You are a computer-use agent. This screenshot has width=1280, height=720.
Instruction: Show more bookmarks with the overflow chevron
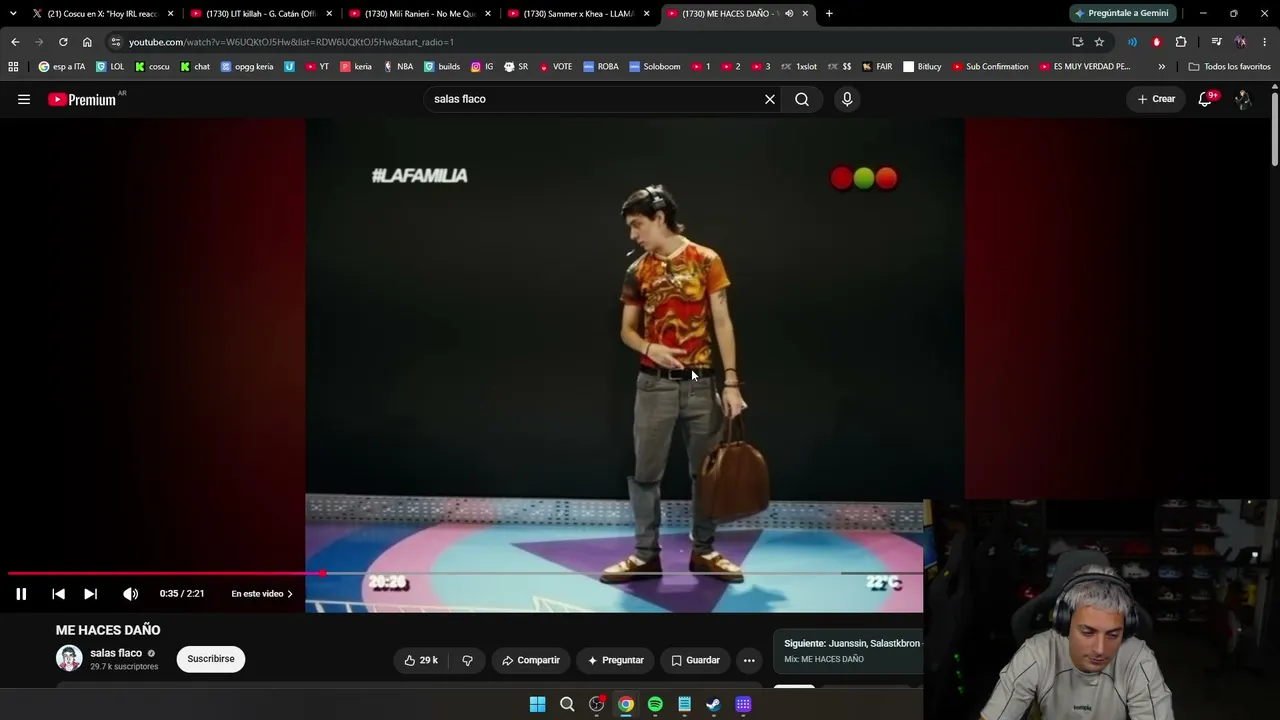pyautogui.click(x=1161, y=67)
